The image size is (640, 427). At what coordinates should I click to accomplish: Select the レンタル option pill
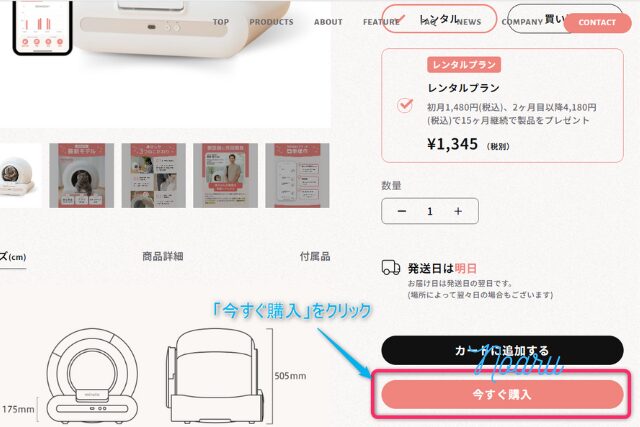coord(439,19)
